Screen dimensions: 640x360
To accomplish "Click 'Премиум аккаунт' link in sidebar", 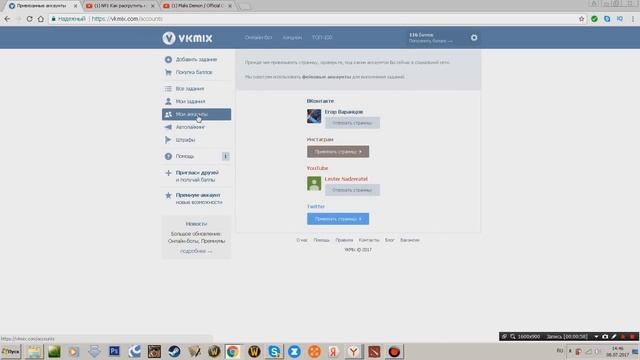I will 198,195.
